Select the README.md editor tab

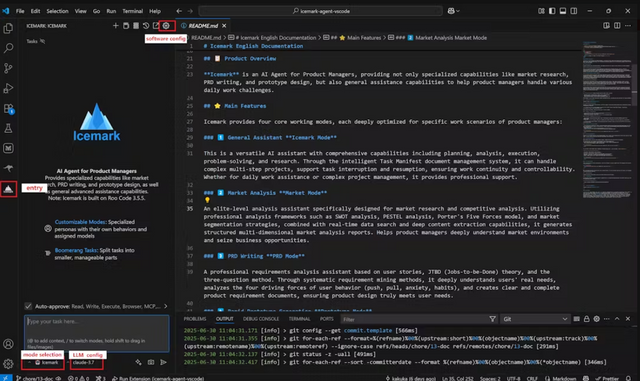click(203, 26)
